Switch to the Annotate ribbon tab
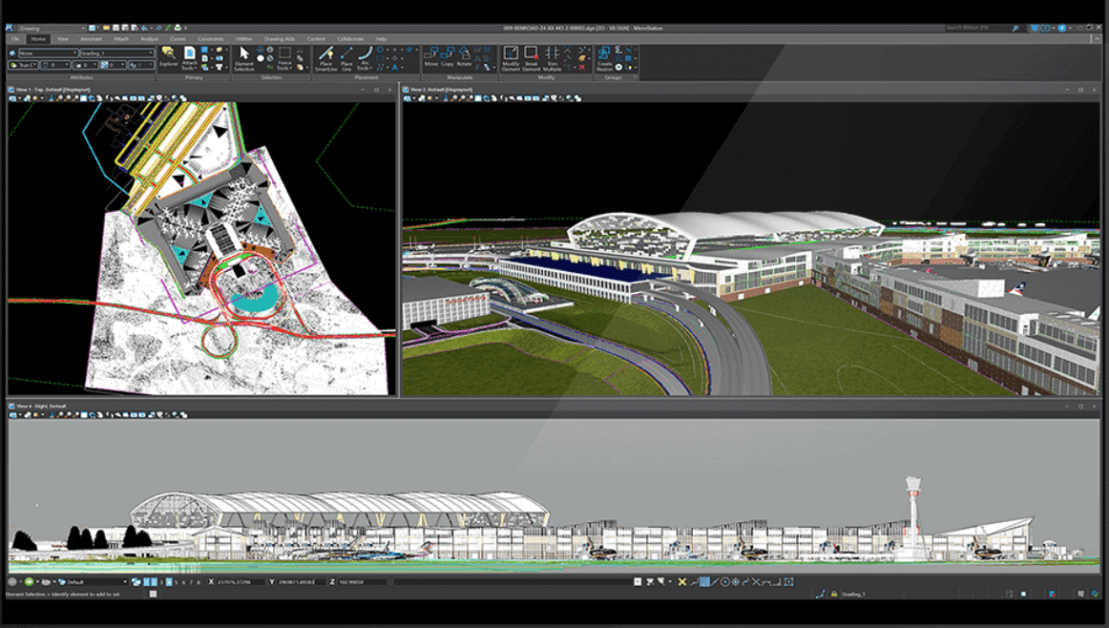The height and width of the screenshot is (628, 1109). click(x=93, y=38)
